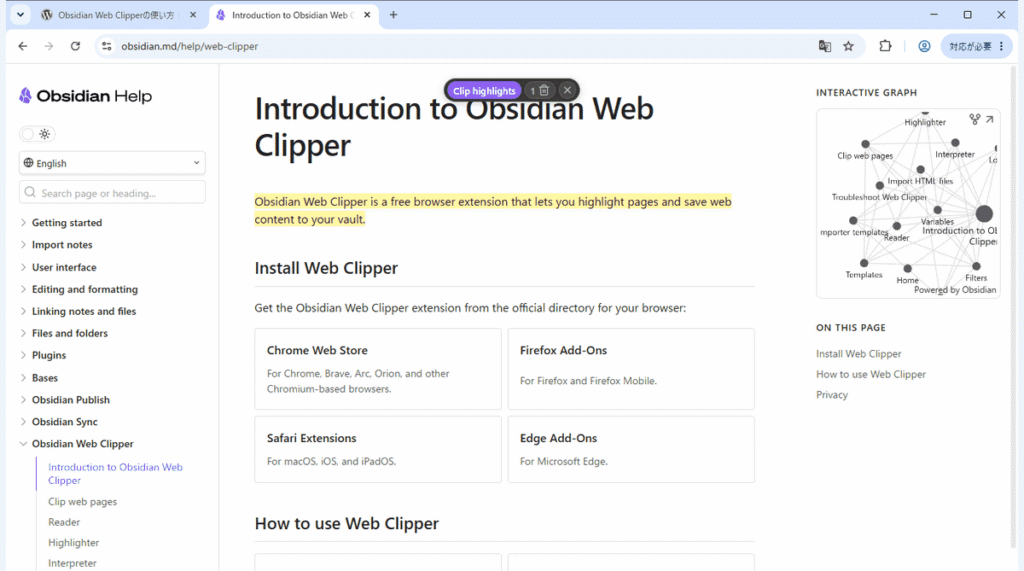Translate this page icon
This screenshot has height=571, width=1024.
pos(825,46)
